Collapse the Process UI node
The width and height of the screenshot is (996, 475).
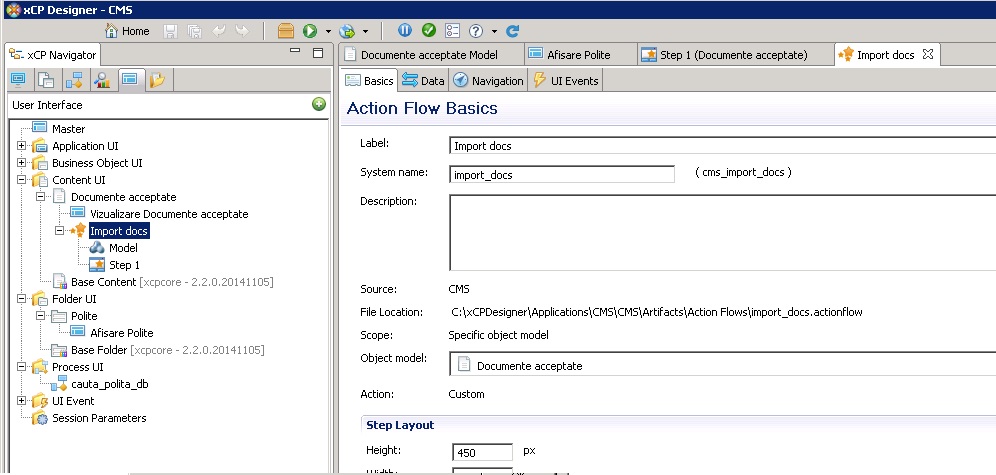[22, 366]
